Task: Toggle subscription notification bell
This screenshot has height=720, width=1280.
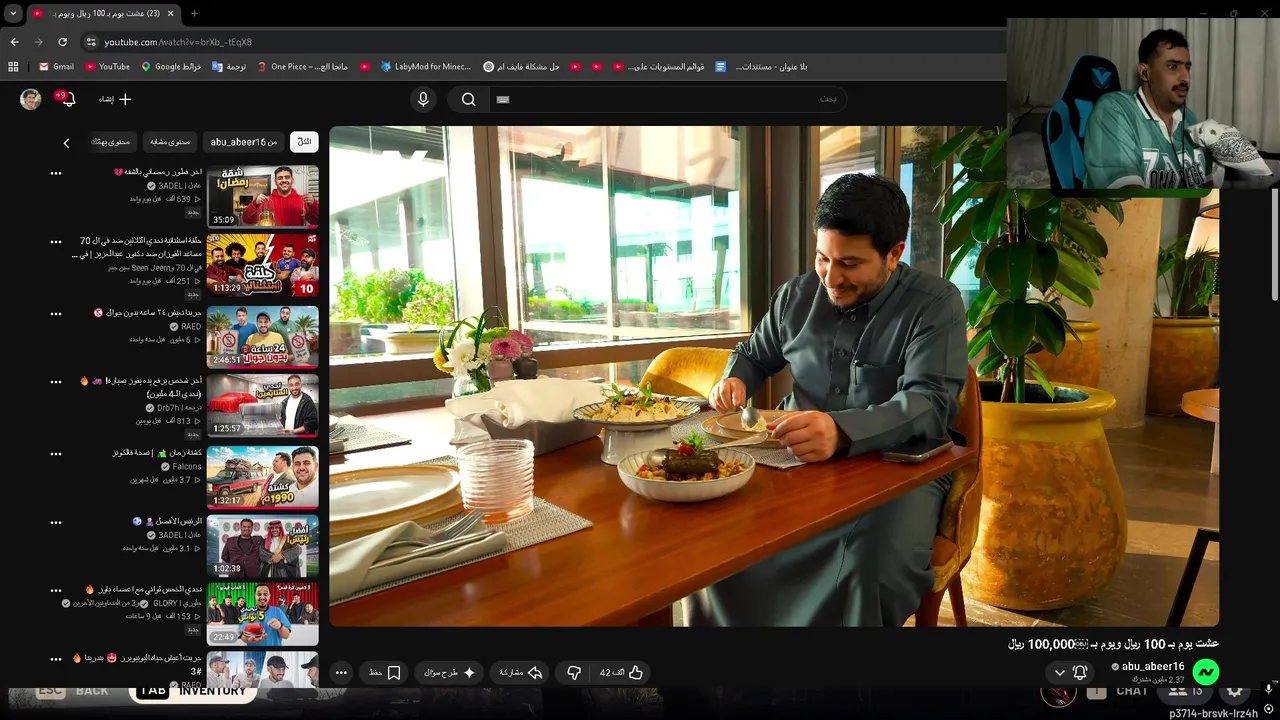Action: [1080, 673]
